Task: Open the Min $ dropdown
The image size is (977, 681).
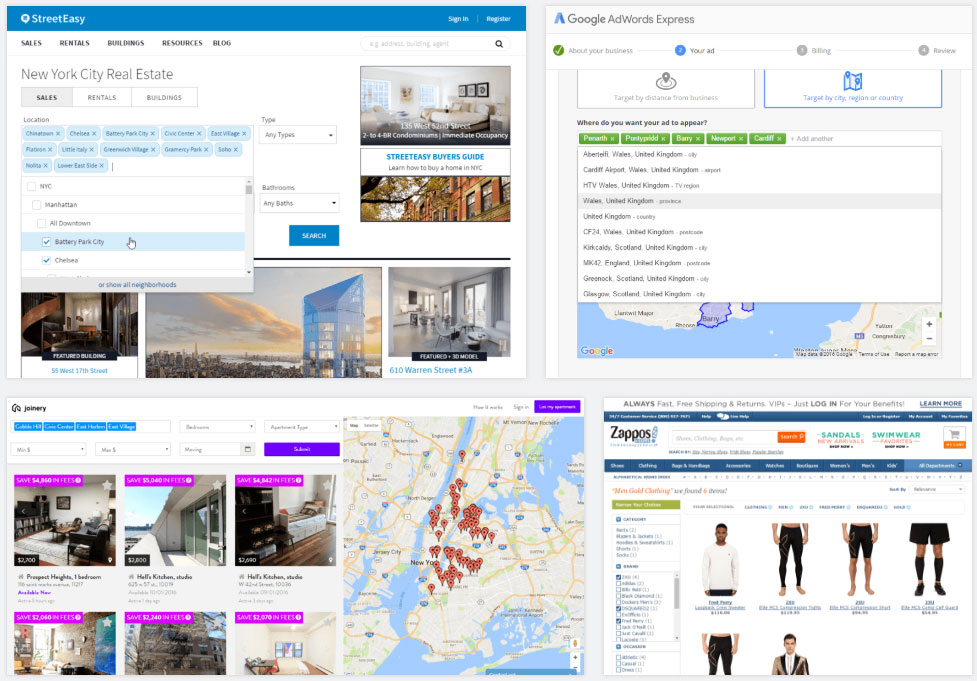Action: 48,449
